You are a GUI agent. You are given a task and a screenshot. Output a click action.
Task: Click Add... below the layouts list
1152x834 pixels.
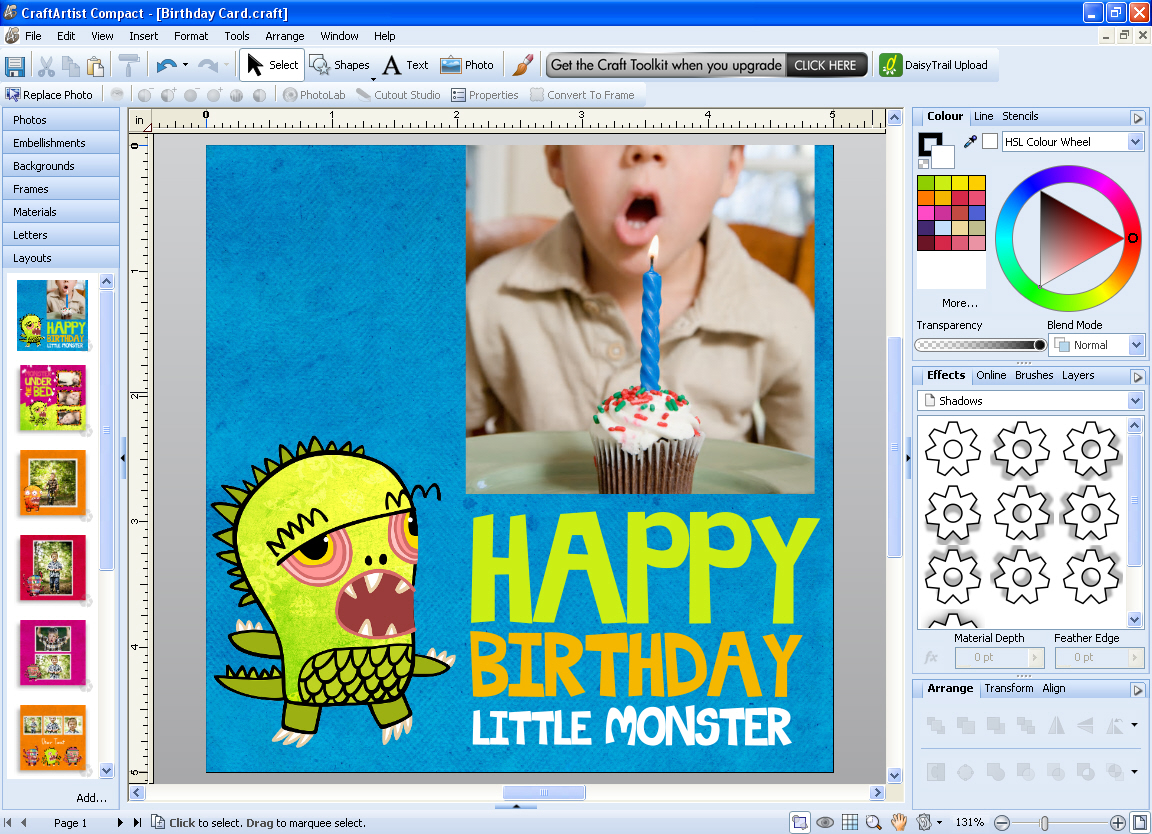point(91,798)
